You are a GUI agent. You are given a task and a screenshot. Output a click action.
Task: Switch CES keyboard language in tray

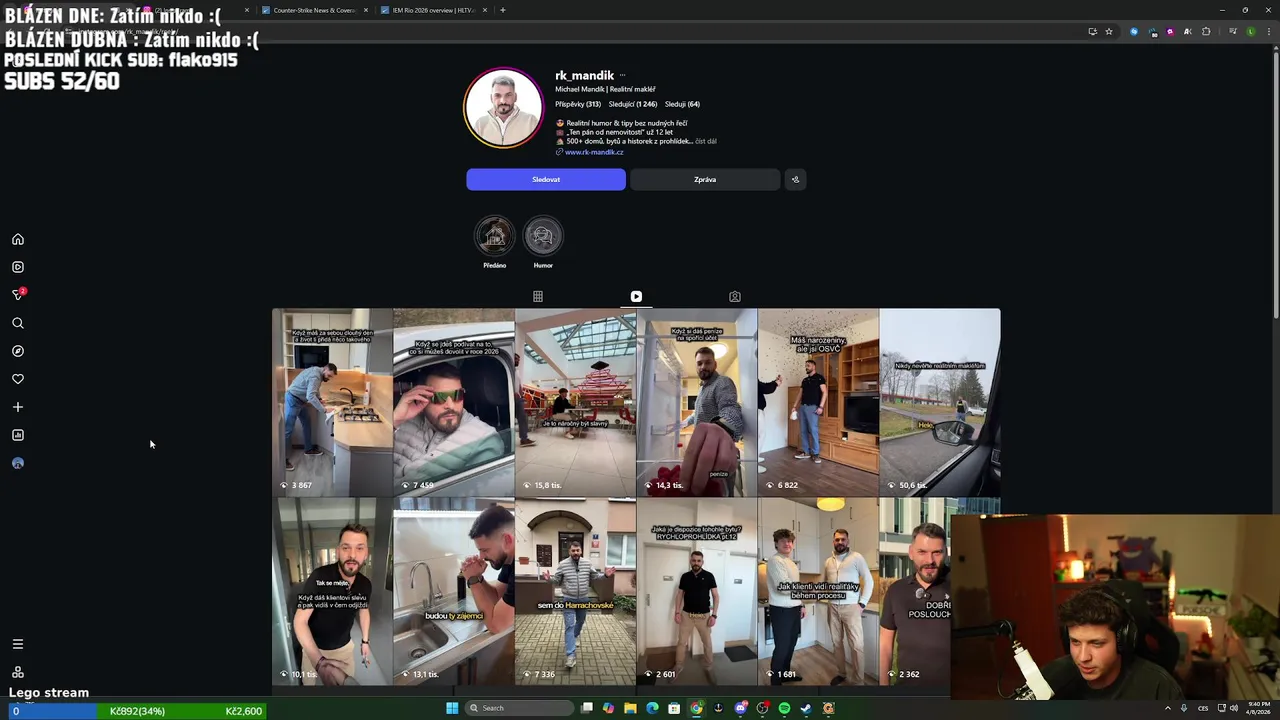click(1203, 708)
